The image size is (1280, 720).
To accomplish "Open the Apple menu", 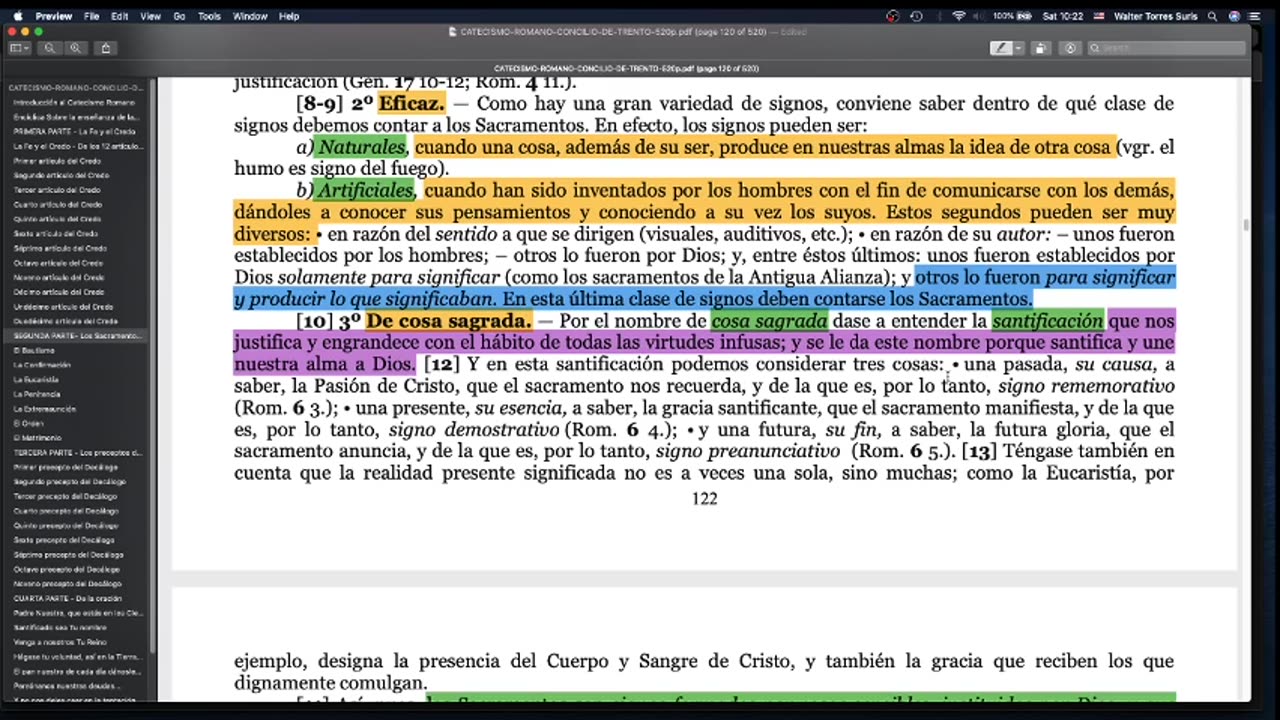I will pyautogui.click(x=19, y=16).
